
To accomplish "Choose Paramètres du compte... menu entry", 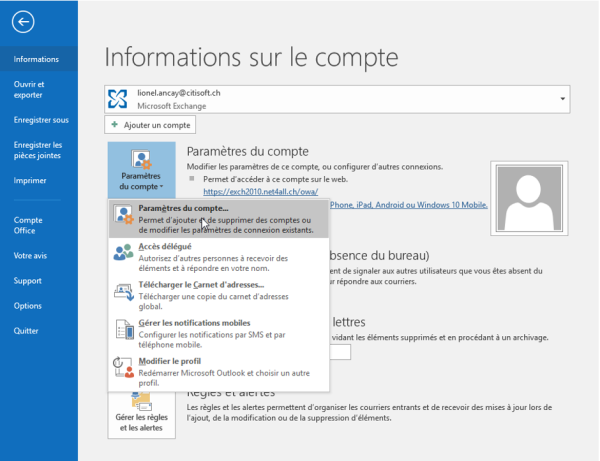I will (219, 219).
